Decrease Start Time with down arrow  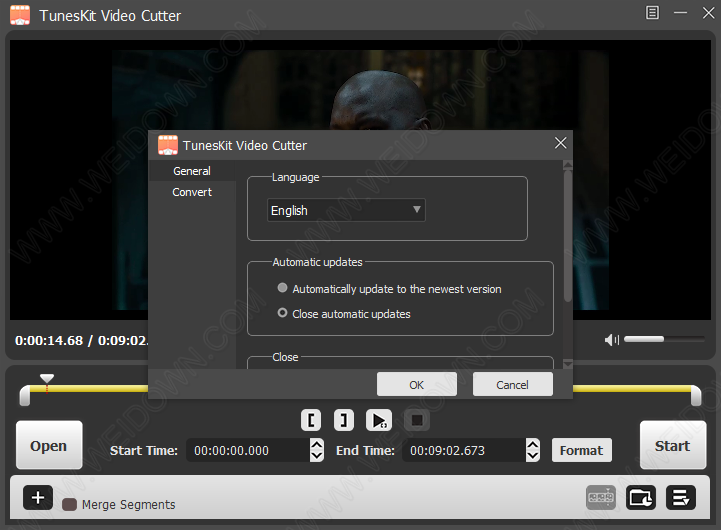317,456
